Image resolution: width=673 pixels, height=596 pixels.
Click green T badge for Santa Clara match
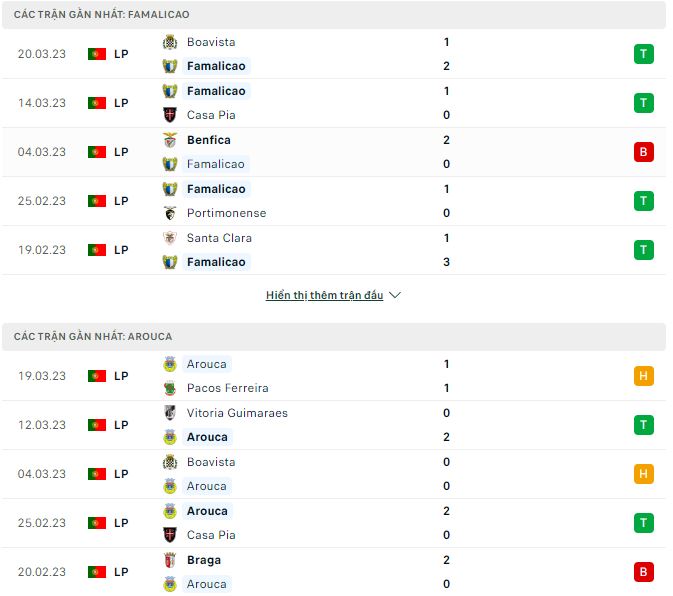pyautogui.click(x=643, y=250)
